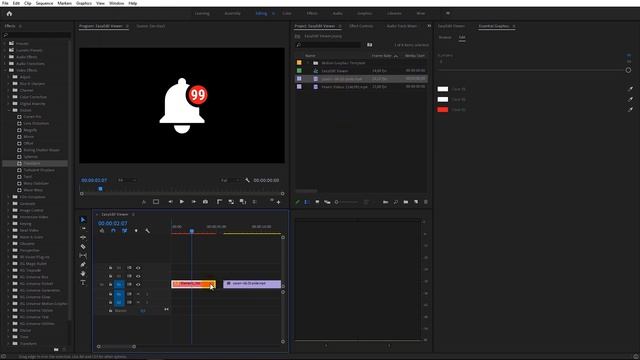Switch to Browse tab in Essential Graphics
The image size is (640, 360).
pos(445,37)
